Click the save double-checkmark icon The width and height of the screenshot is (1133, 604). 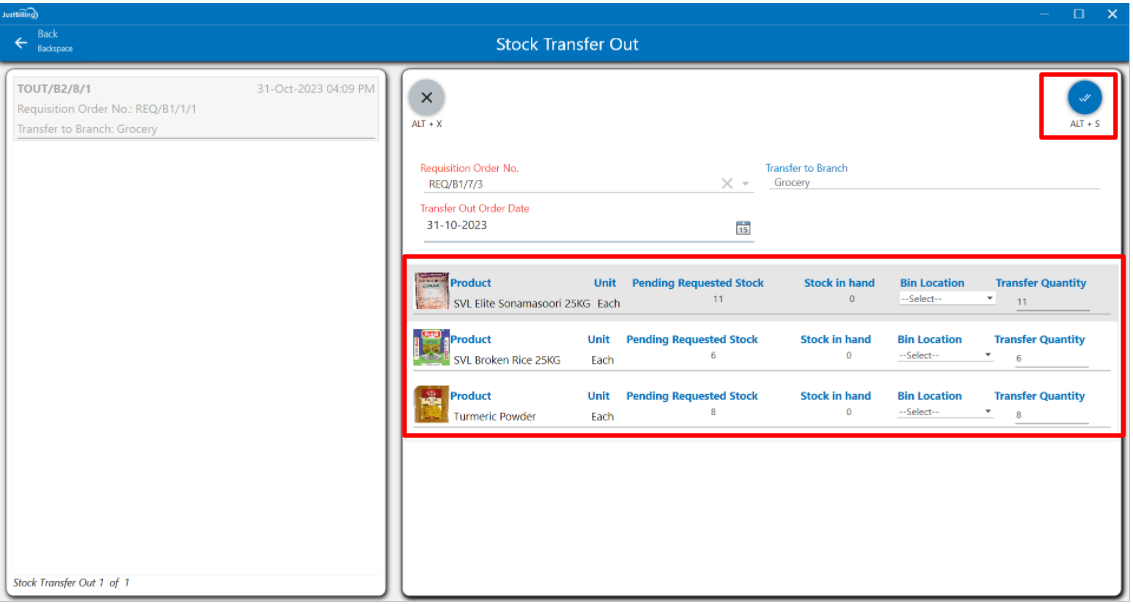(1084, 98)
